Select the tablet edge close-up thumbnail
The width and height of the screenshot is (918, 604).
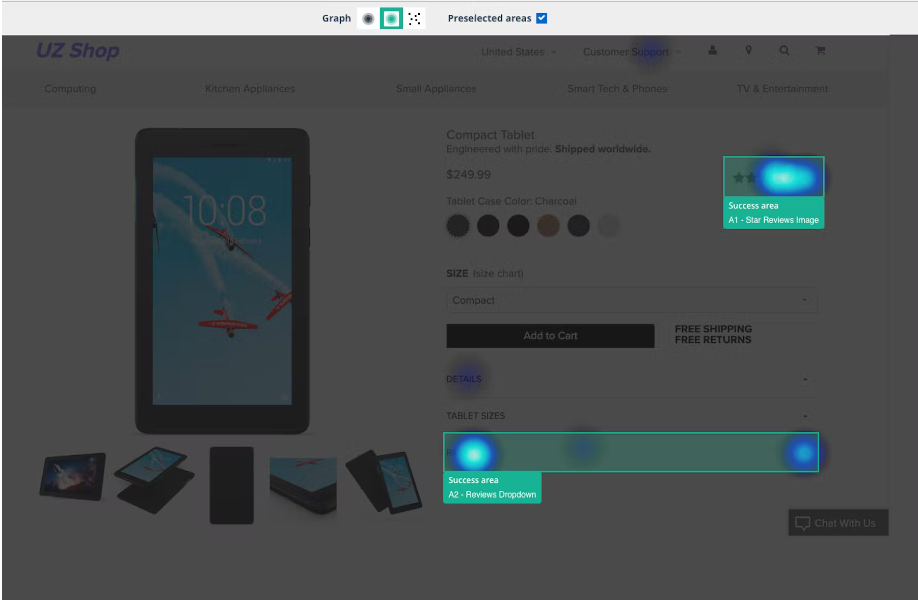[x=303, y=486]
